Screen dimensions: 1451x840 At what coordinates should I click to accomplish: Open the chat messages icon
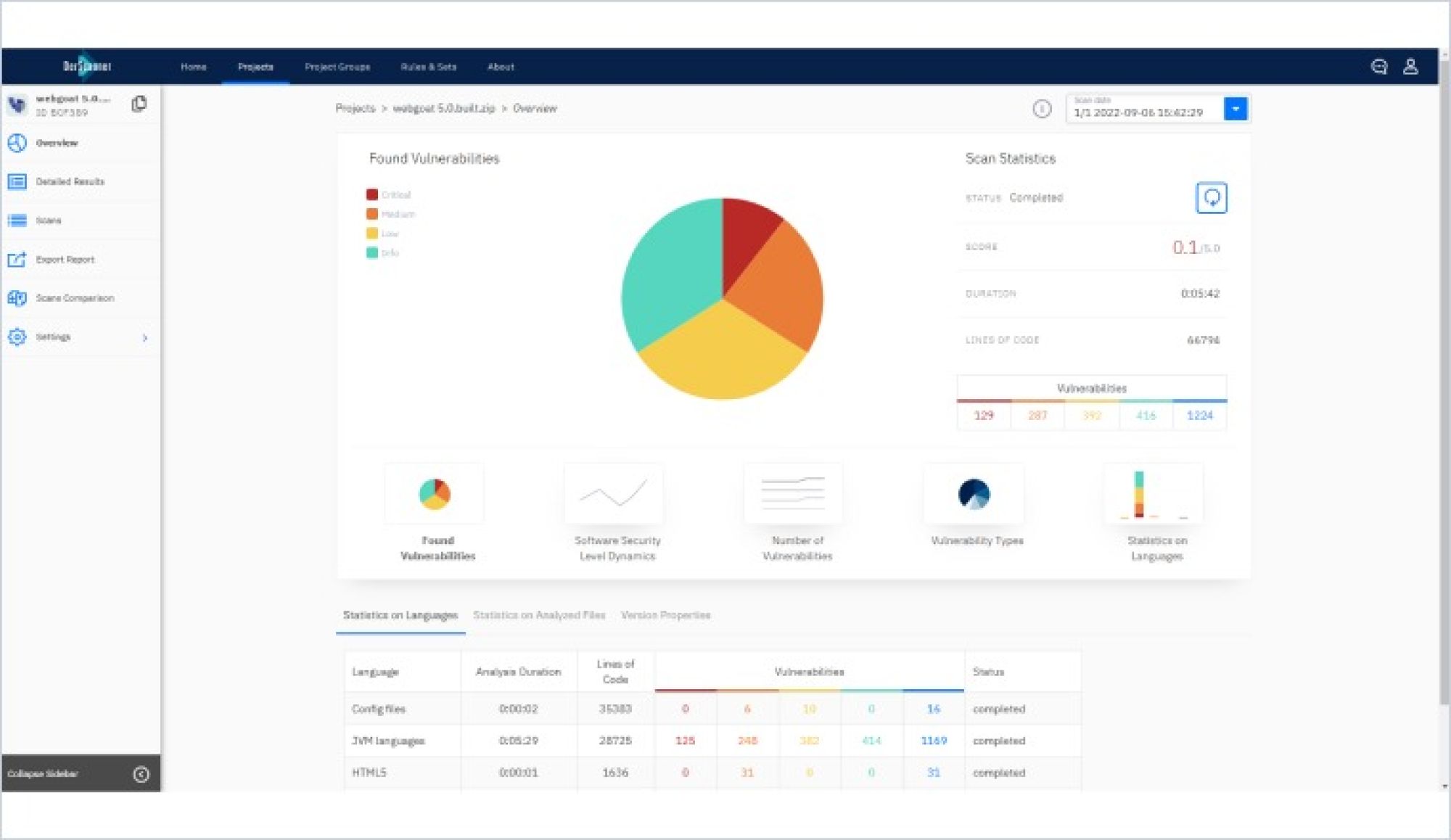(x=1378, y=67)
